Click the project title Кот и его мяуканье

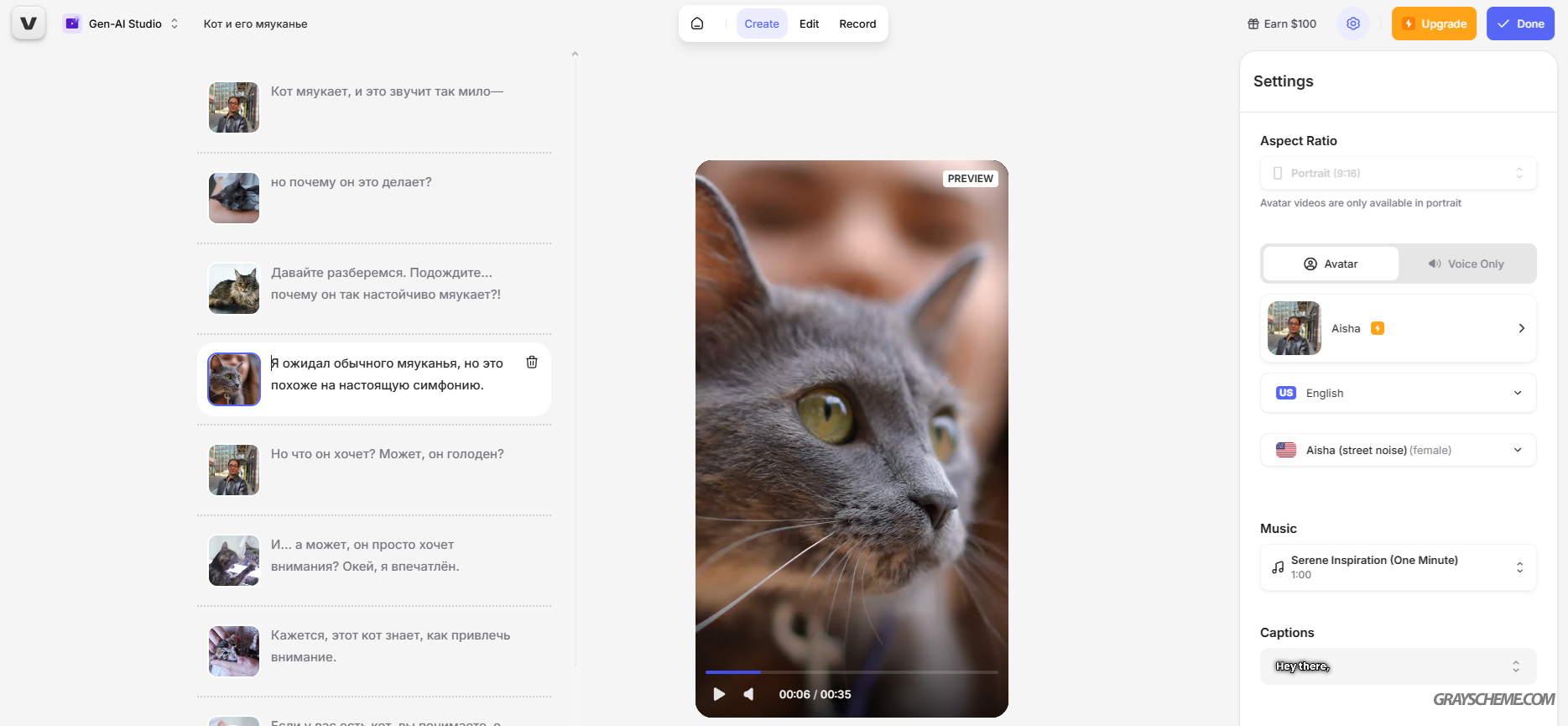pyautogui.click(x=255, y=24)
